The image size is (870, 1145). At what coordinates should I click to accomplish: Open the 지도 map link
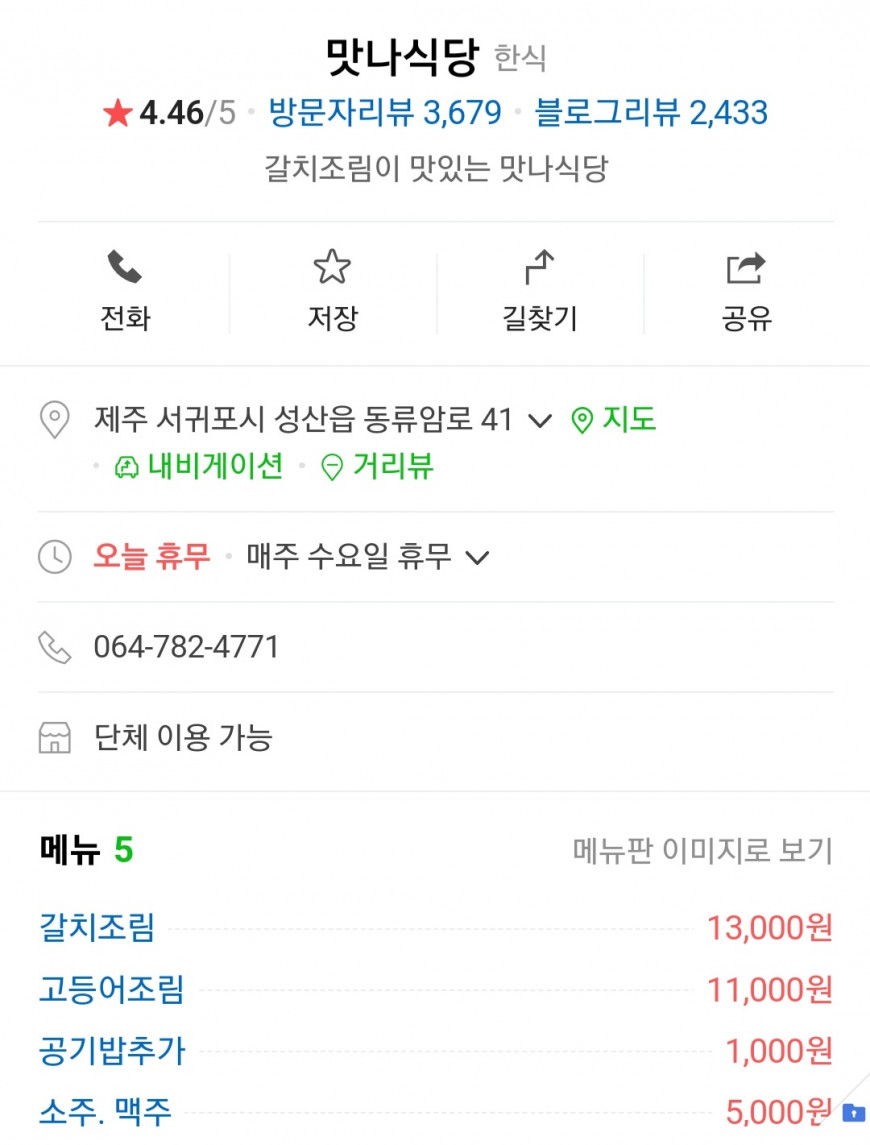click(613, 420)
